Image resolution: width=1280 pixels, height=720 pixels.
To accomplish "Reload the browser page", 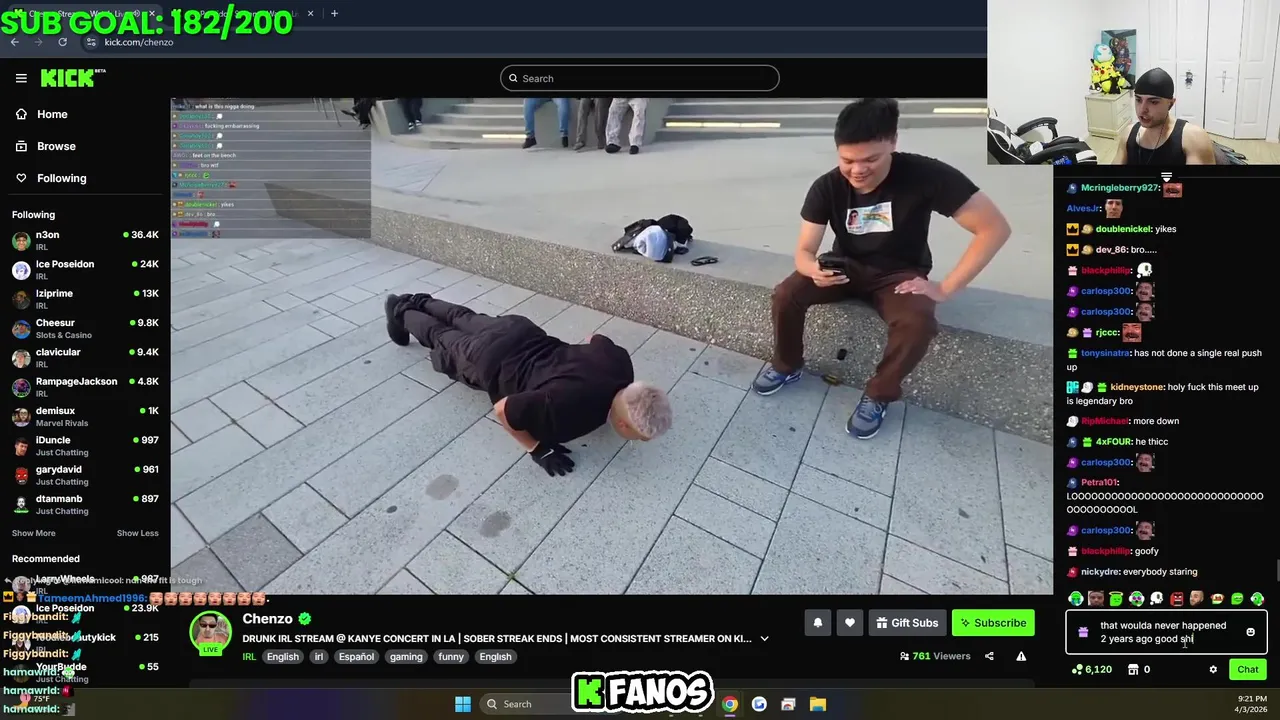I will click(62, 42).
